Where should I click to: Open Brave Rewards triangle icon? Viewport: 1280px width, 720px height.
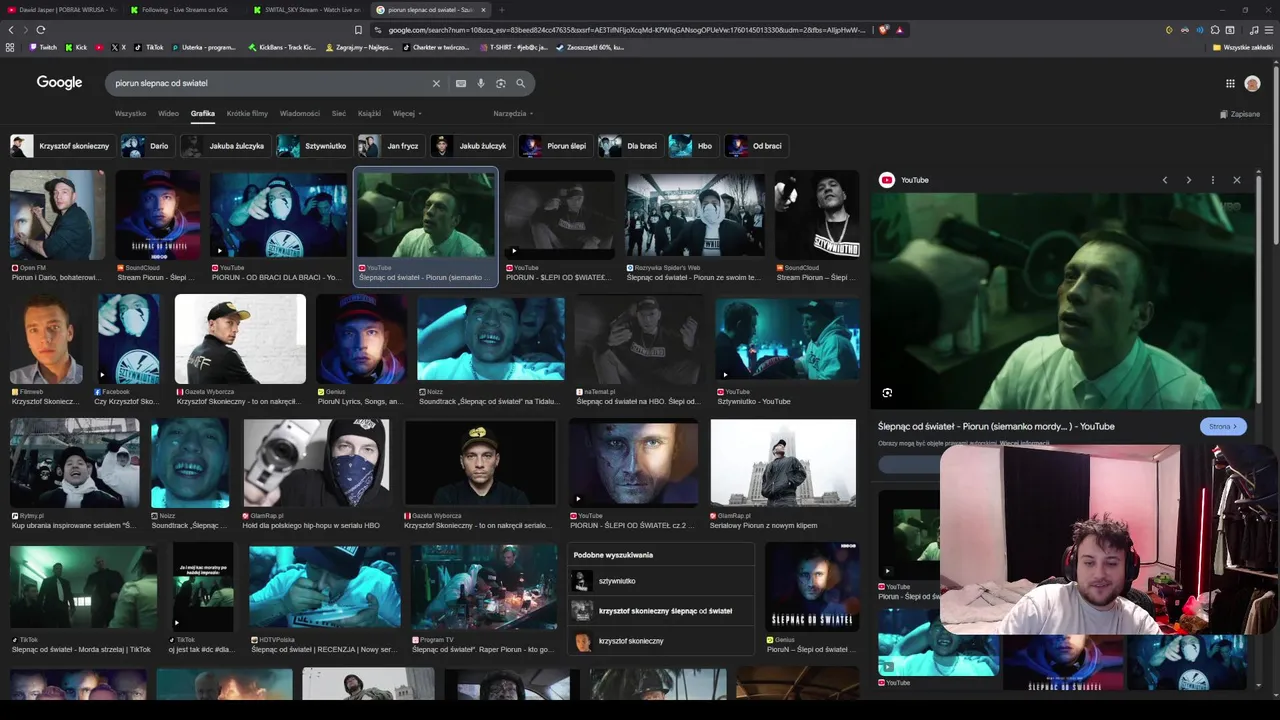click(x=899, y=30)
